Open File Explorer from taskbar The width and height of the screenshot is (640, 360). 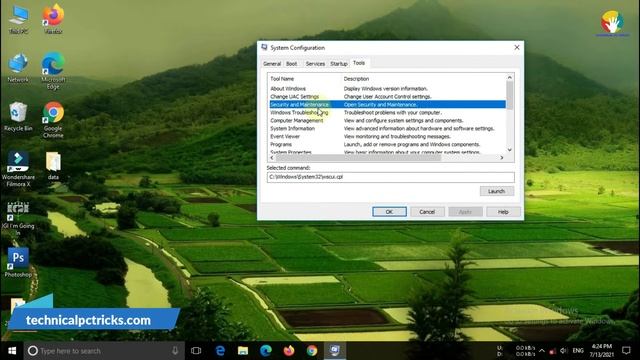tap(243, 351)
